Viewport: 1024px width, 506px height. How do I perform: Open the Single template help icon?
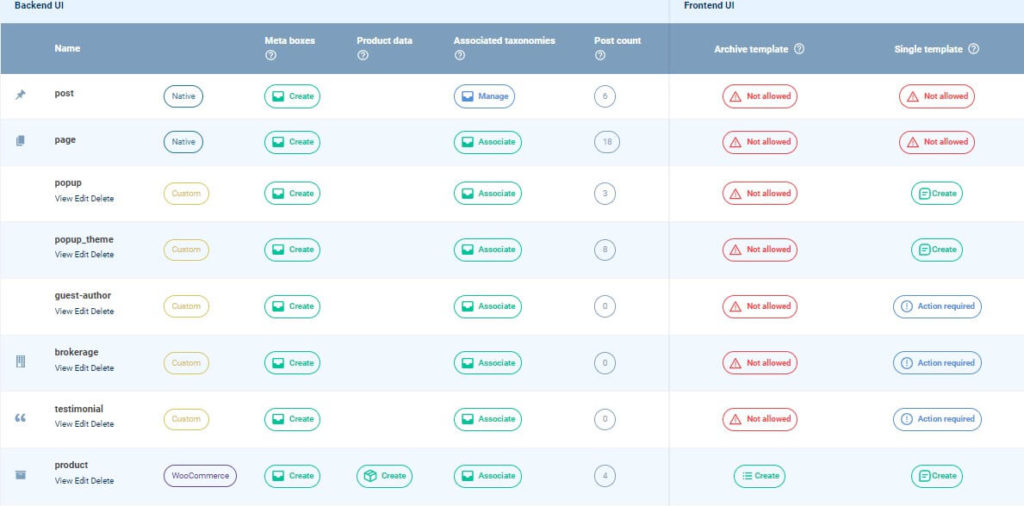pos(973,49)
